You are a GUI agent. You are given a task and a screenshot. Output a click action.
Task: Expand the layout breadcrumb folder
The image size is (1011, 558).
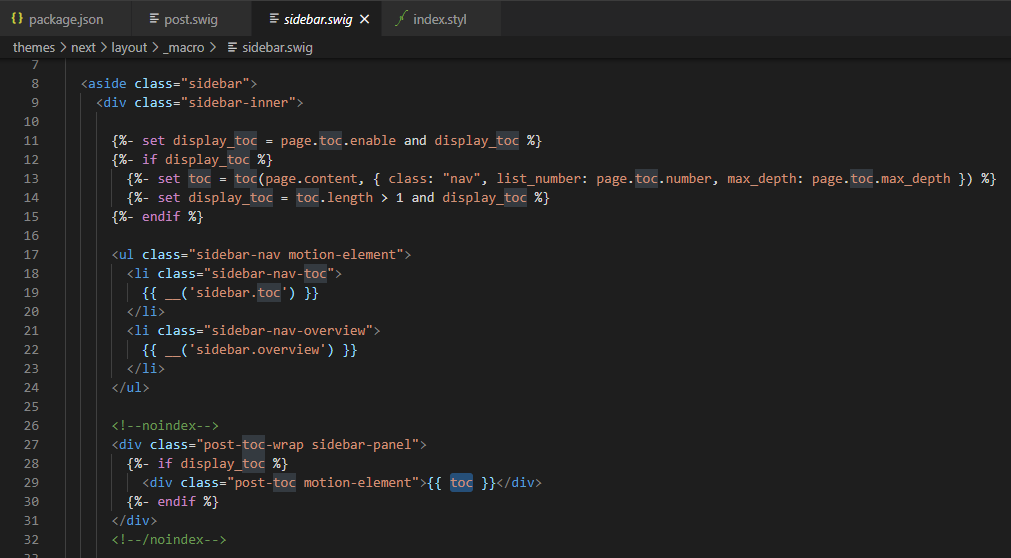(129, 47)
